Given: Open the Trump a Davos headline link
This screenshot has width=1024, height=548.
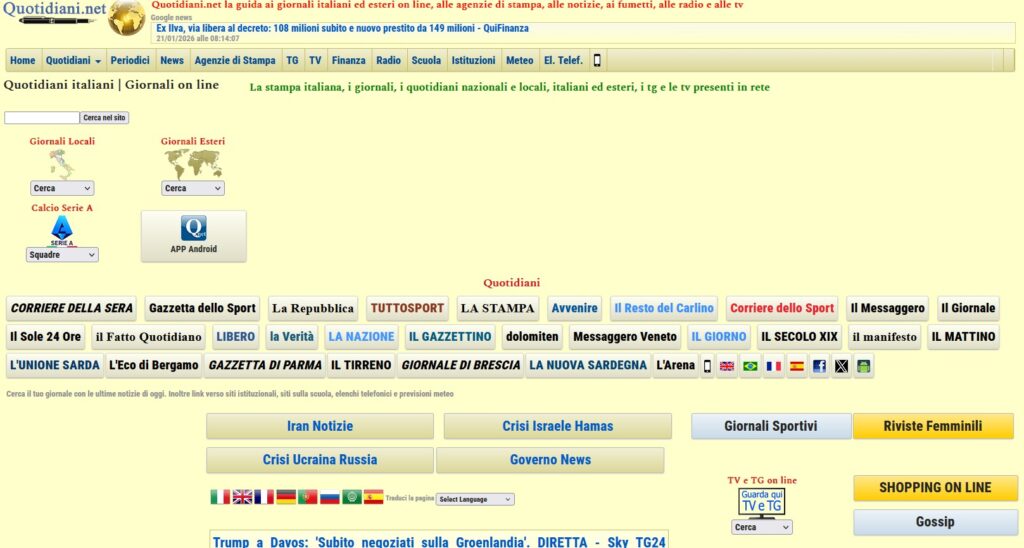Looking at the screenshot, I should 440,542.
